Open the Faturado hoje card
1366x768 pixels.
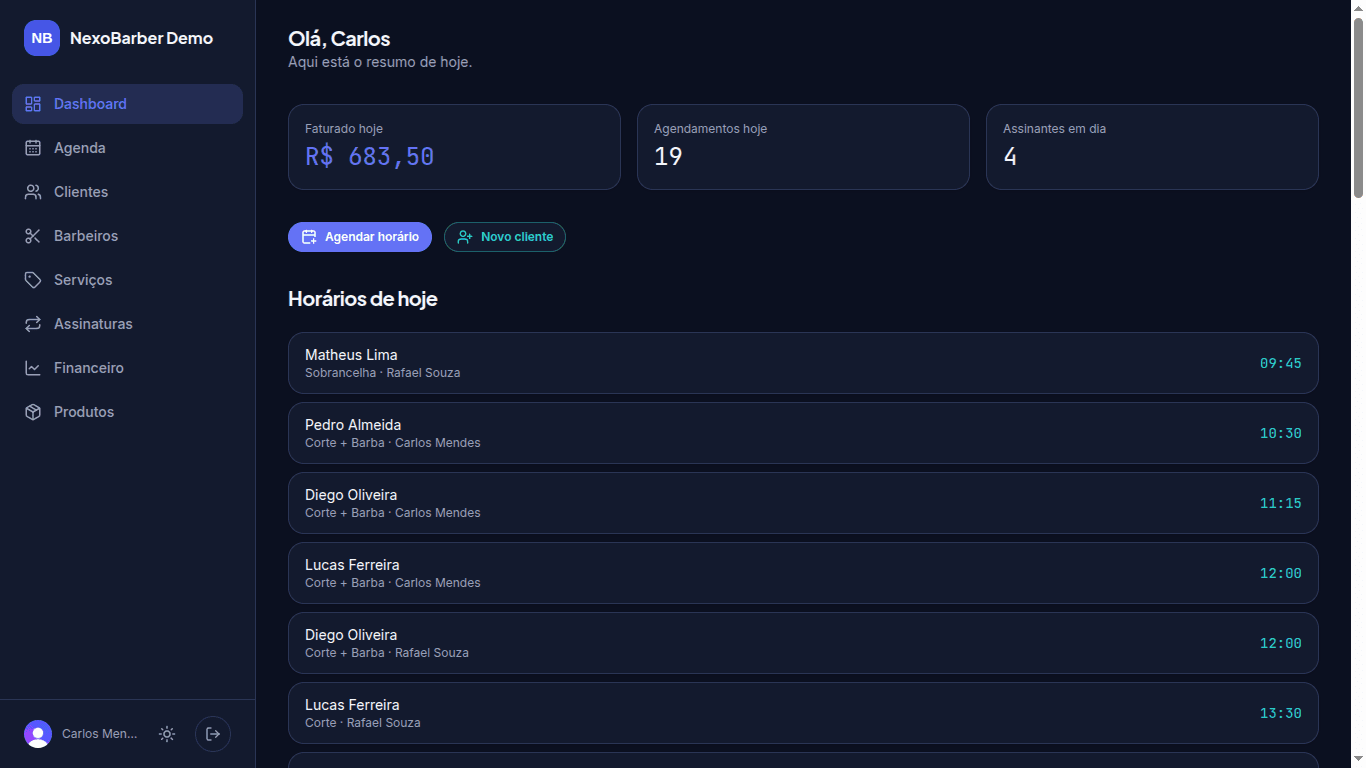[x=454, y=147]
